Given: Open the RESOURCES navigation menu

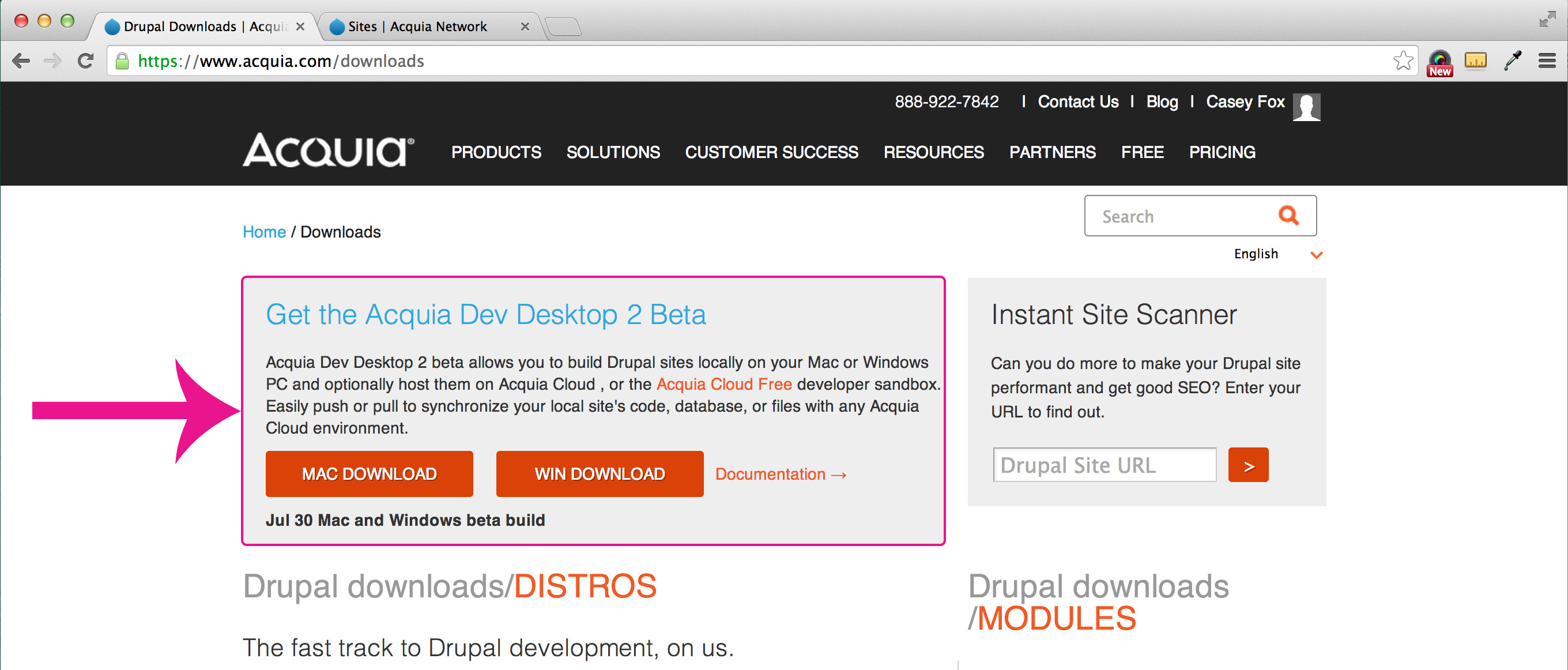Looking at the screenshot, I should 933,152.
